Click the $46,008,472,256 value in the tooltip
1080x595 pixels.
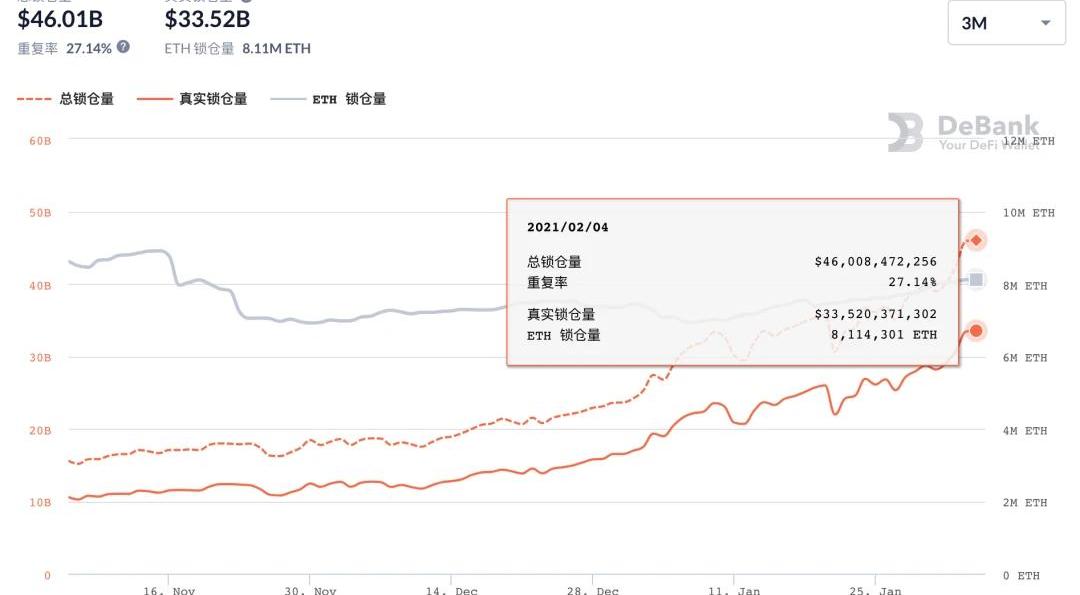875,262
